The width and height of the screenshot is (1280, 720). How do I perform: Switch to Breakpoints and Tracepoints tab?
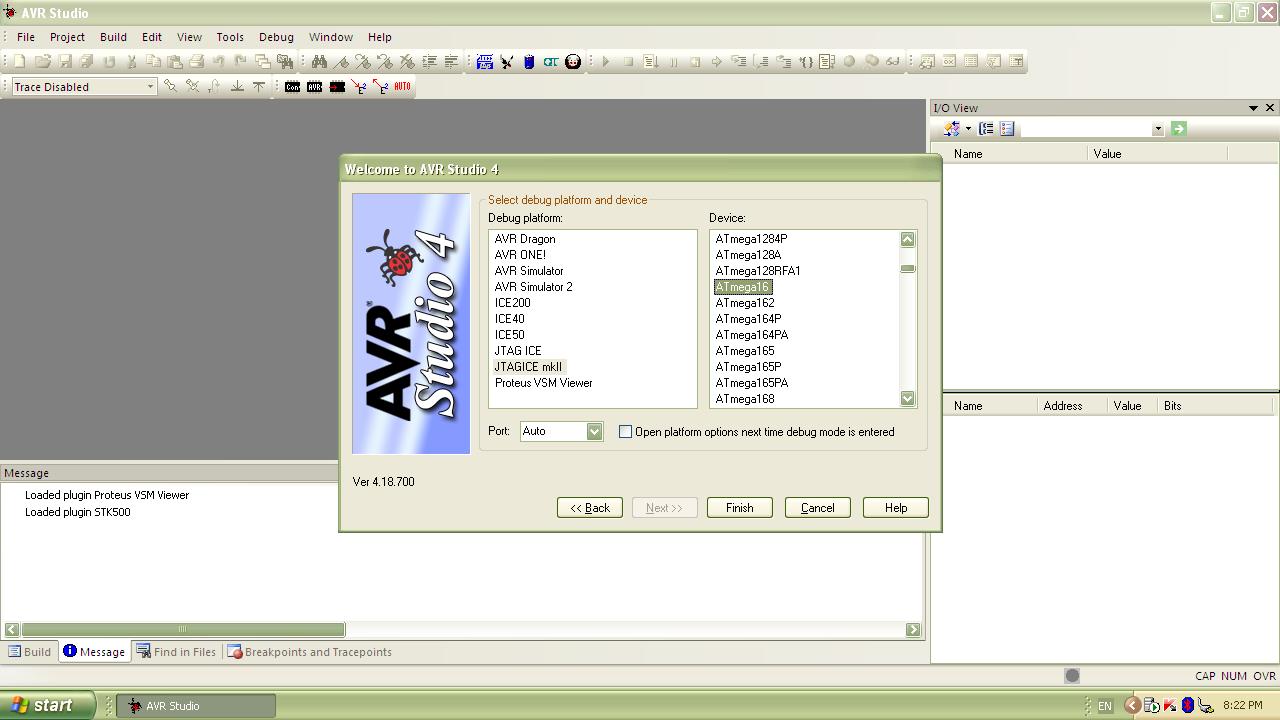(x=309, y=652)
